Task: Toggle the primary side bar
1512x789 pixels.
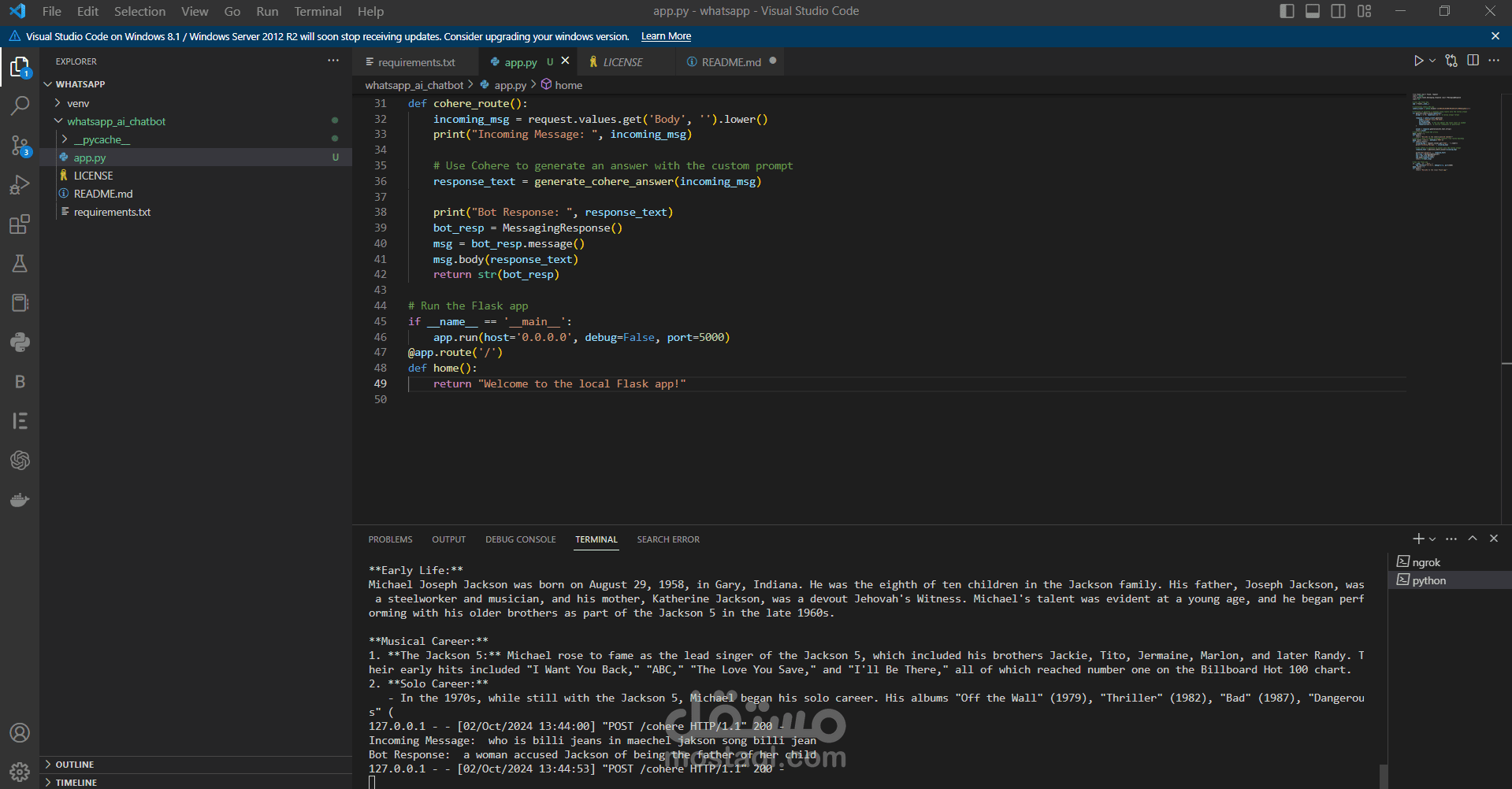Action: [x=1287, y=11]
